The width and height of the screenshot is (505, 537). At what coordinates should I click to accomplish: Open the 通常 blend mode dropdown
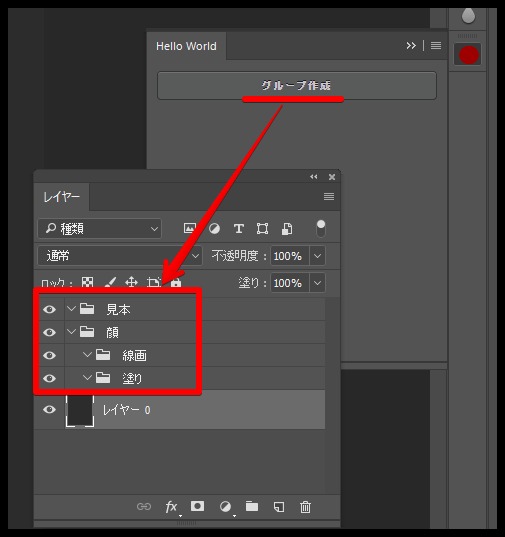pos(120,255)
